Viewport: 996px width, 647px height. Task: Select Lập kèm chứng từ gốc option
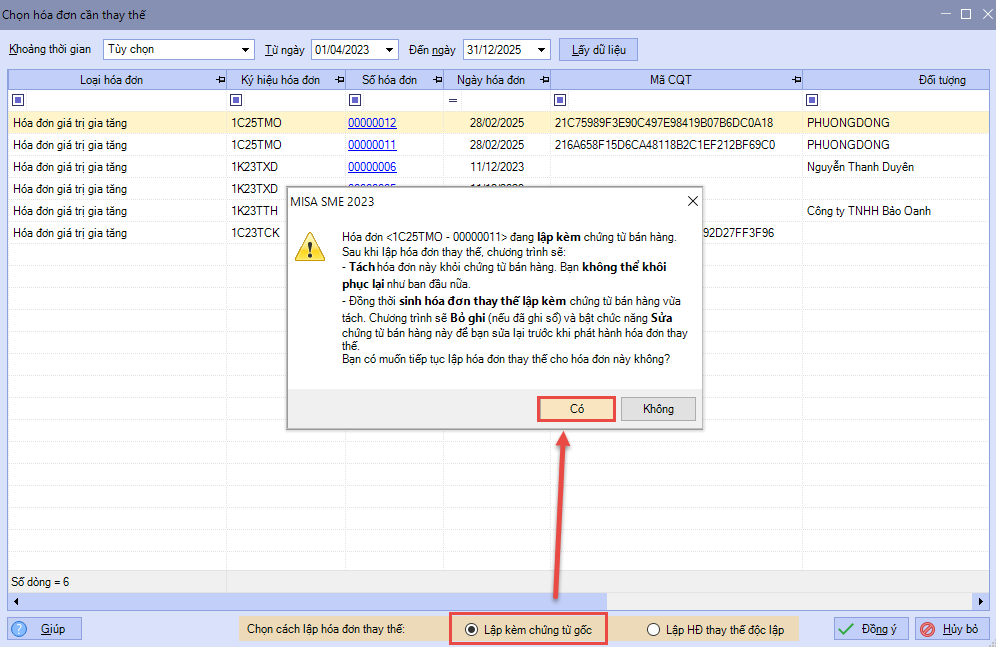tap(472, 629)
